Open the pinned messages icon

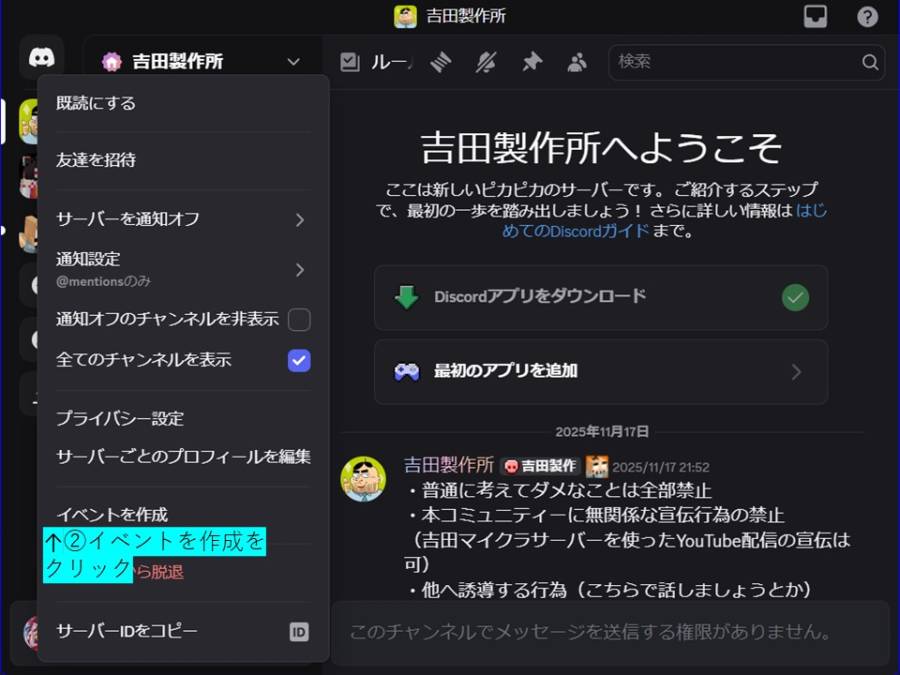click(x=532, y=61)
